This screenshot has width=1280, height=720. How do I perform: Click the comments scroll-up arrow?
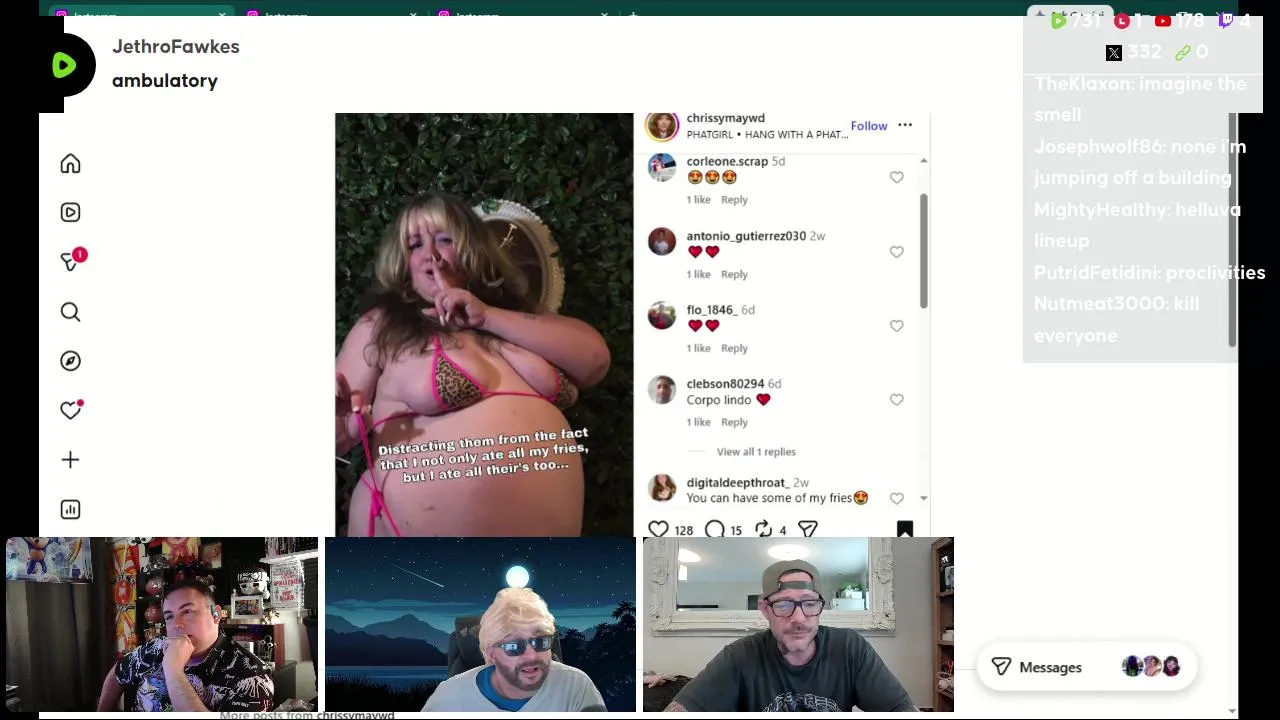(x=923, y=160)
